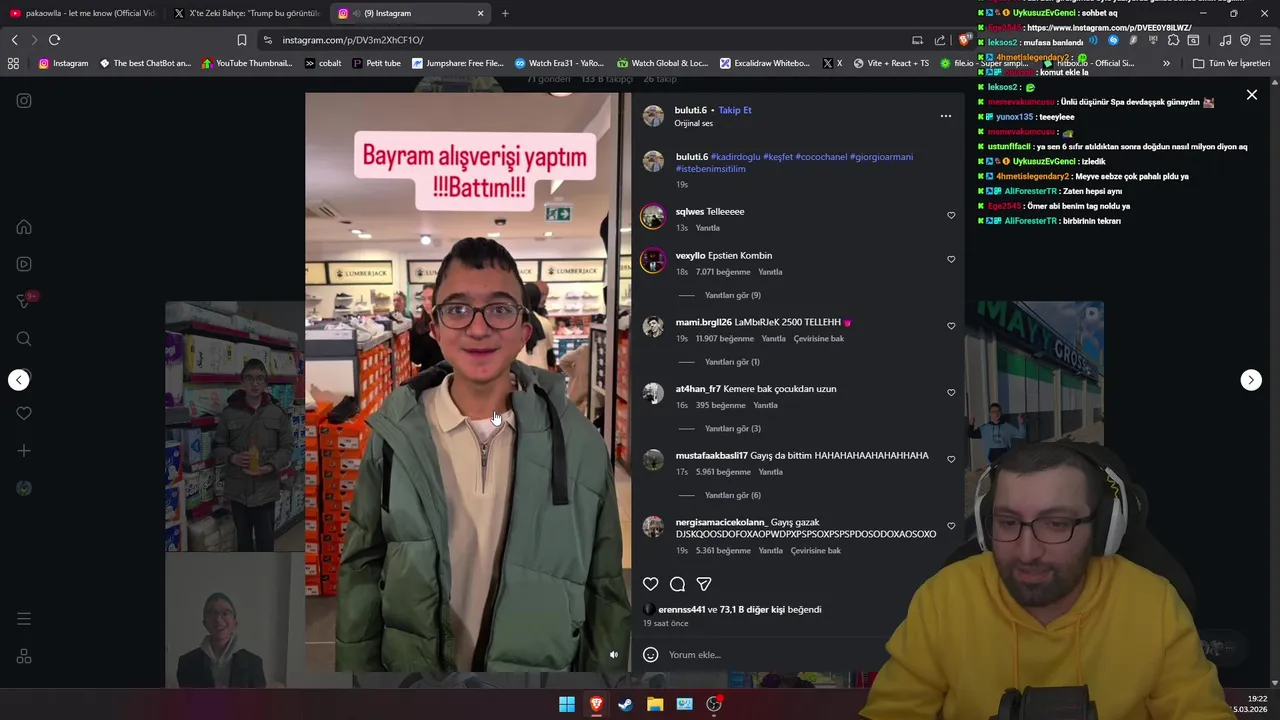
Task: Share the post with the paper plane icon
Action: (x=704, y=584)
